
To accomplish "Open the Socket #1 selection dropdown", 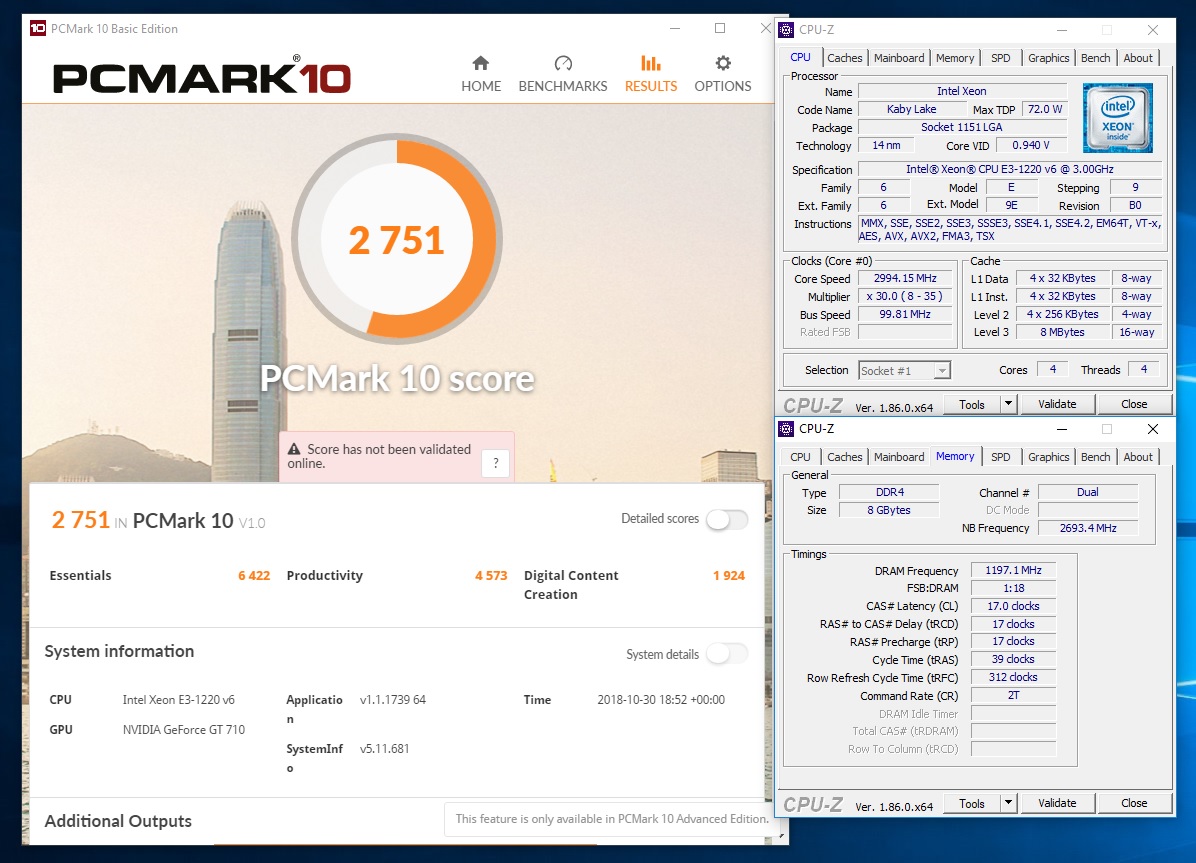I will click(x=904, y=370).
